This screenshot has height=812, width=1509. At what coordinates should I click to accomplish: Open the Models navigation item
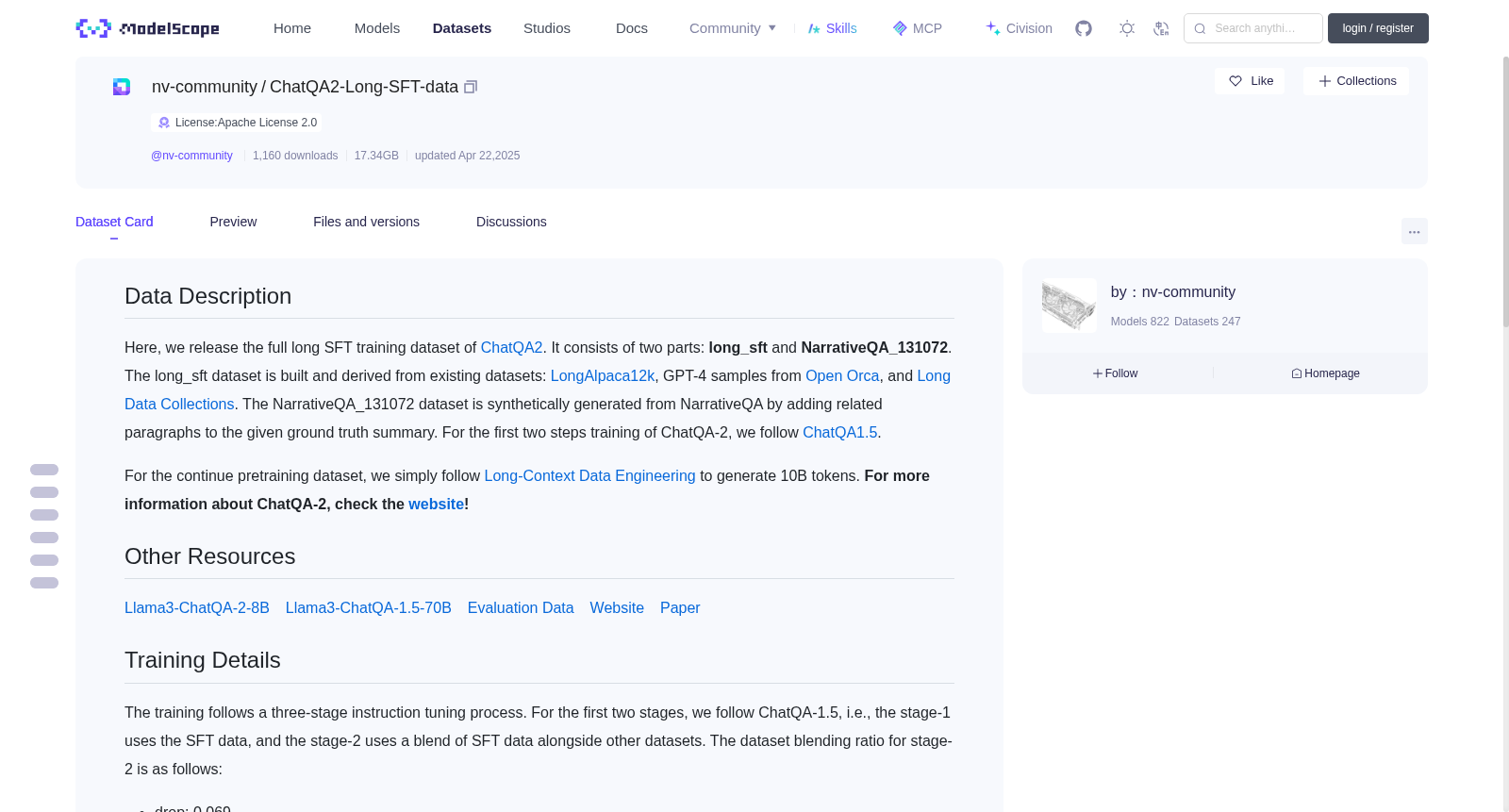[x=377, y=28]
